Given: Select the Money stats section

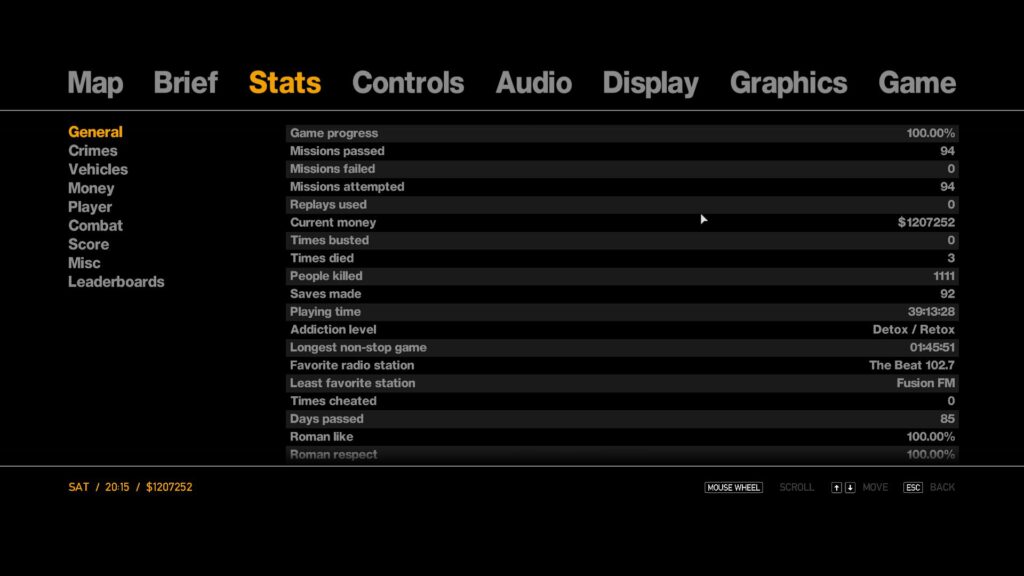Looking at the screenshot, I should click(x=91, y=188).
